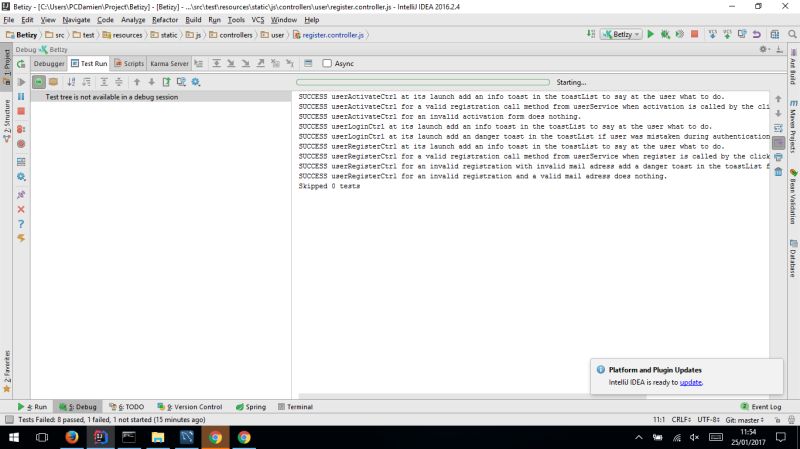Image resolution: width=800 pixels, height=449 pixels.
Task: Toggle Sort Alphabetically in test toolbar
Action: click(71, 82)
